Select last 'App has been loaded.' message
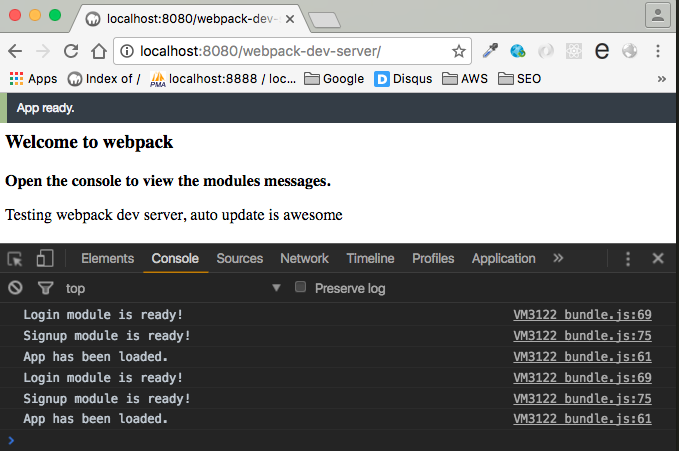 [95, 419]
